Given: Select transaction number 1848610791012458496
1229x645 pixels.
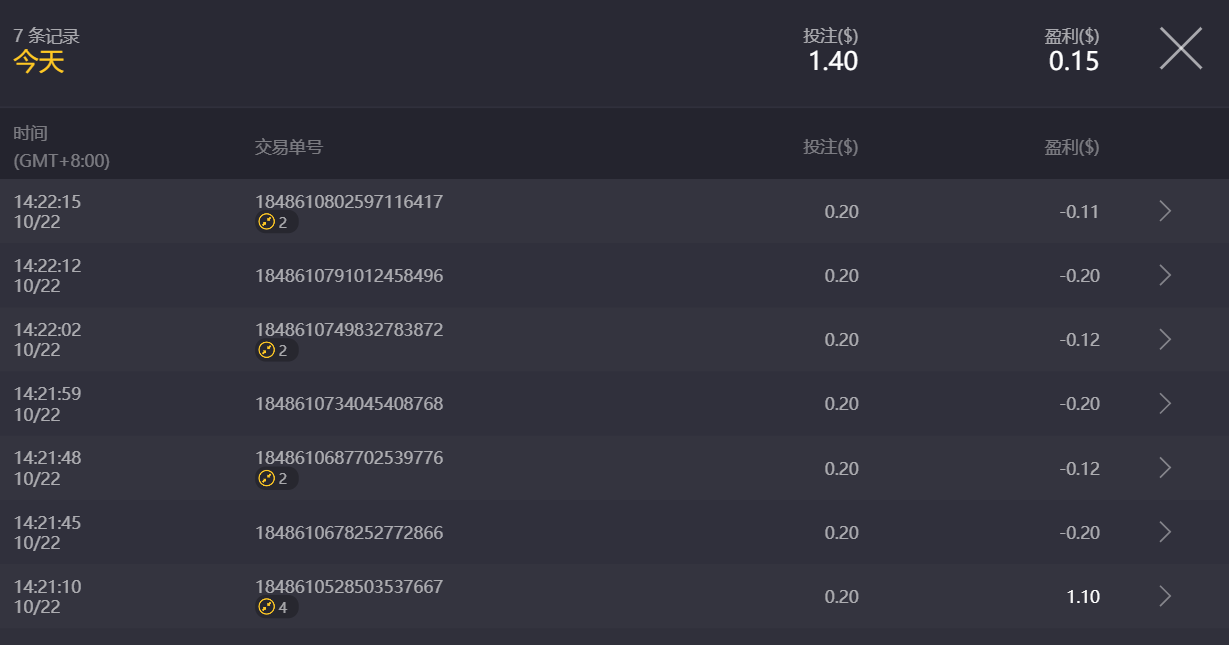Looking at the screenshot, I should 349,276.
